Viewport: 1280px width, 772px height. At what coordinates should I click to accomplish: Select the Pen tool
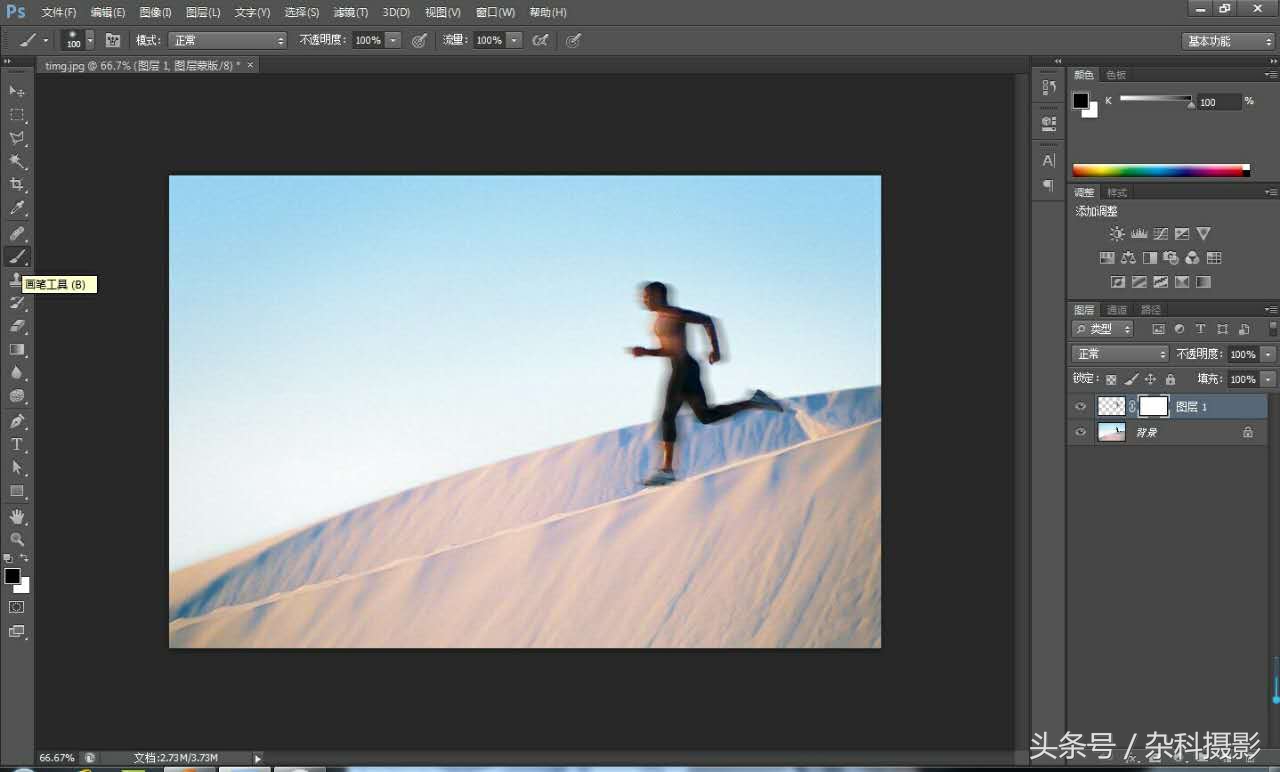(x=17, y=421)
